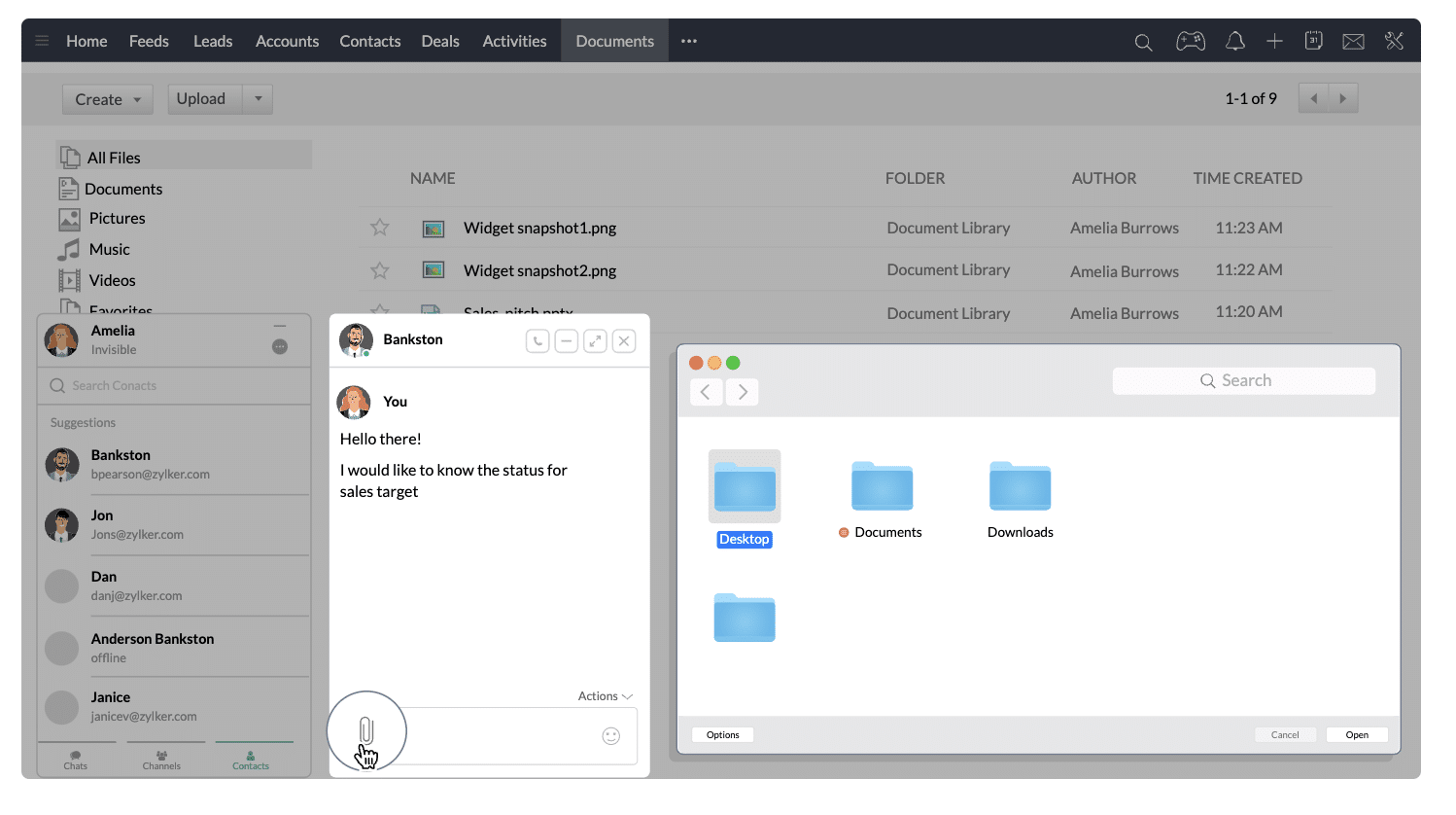Expand the Actions menu in chat
Viewport: 1456px width, 815px height.
(x=605, y=696)
